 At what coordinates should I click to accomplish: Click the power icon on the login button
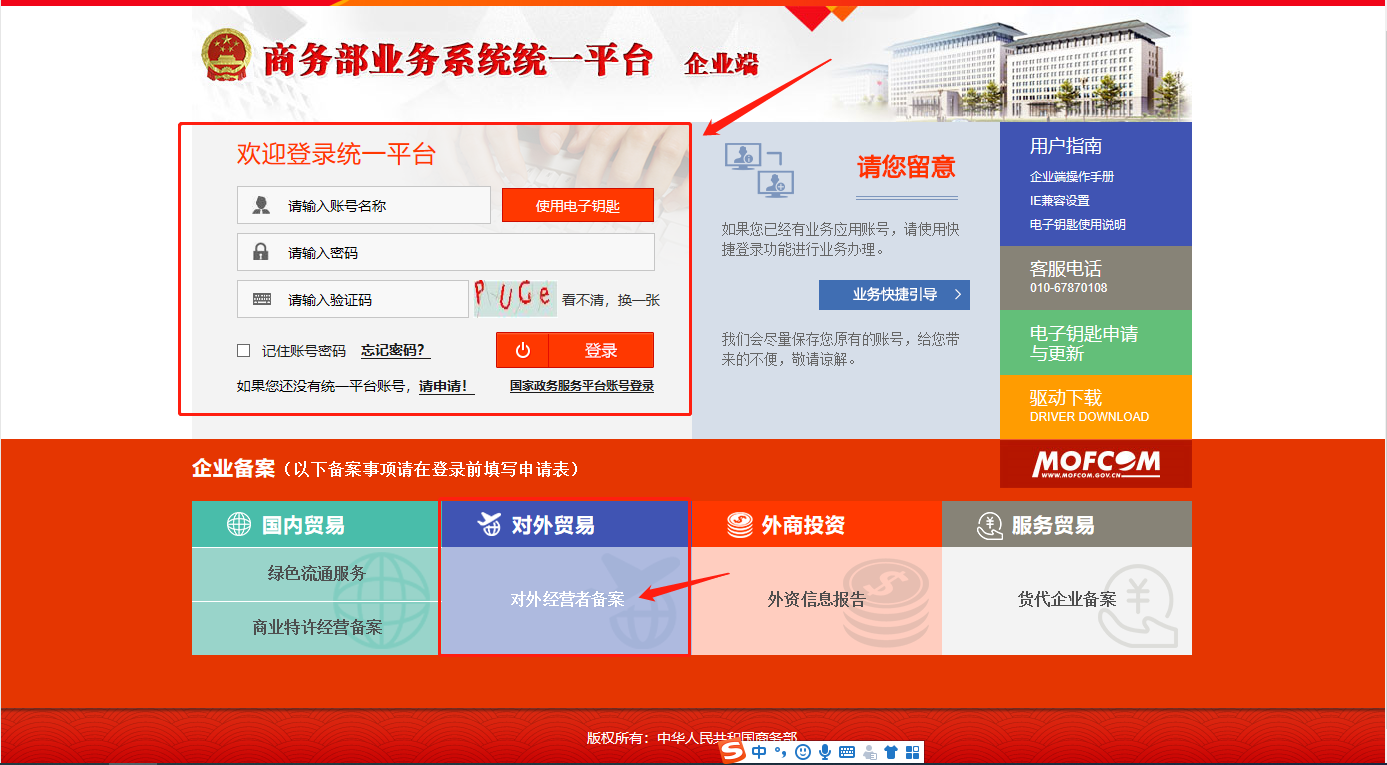click(x=521, y=350)
